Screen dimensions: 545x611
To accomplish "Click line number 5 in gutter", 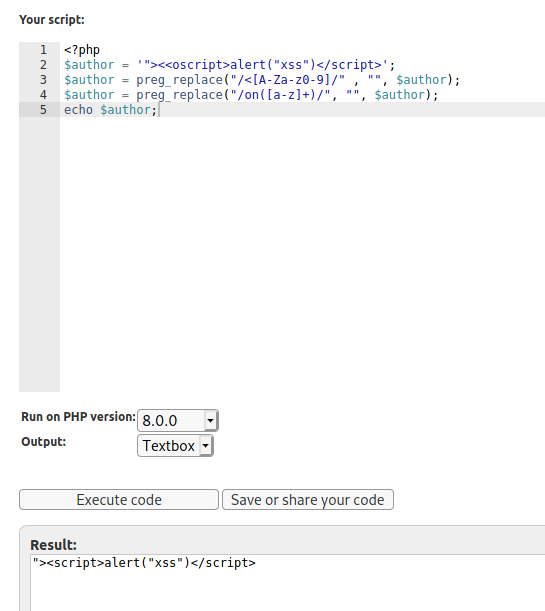I will click(43, 110).
